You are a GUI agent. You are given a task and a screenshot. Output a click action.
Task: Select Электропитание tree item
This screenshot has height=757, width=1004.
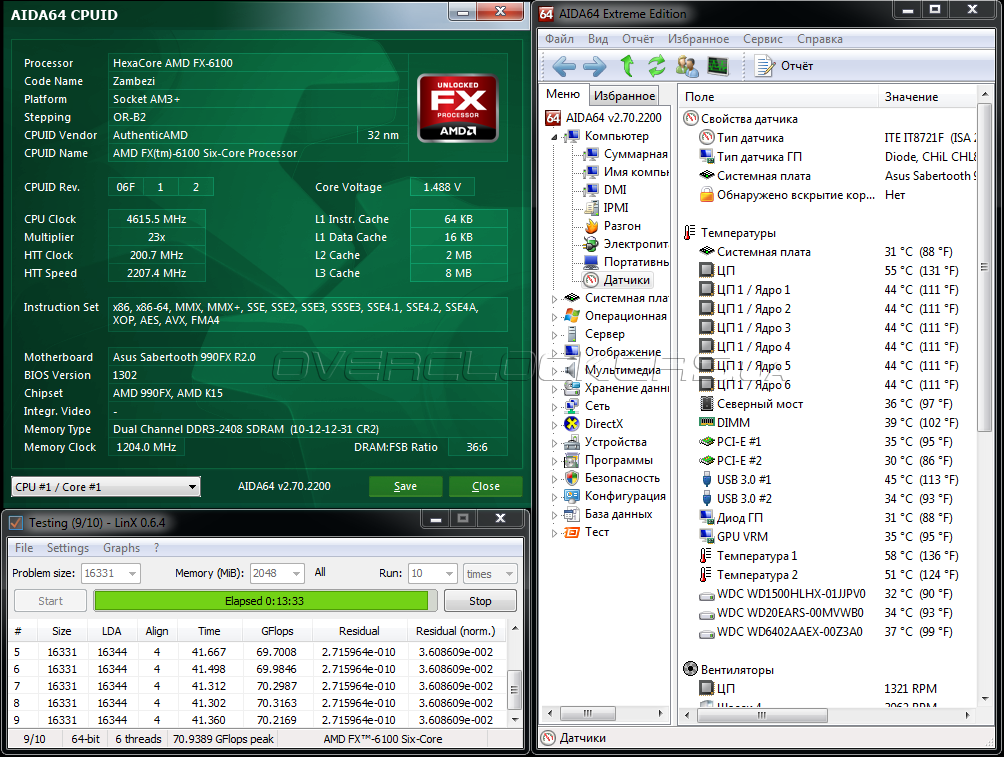click(636, 244)
